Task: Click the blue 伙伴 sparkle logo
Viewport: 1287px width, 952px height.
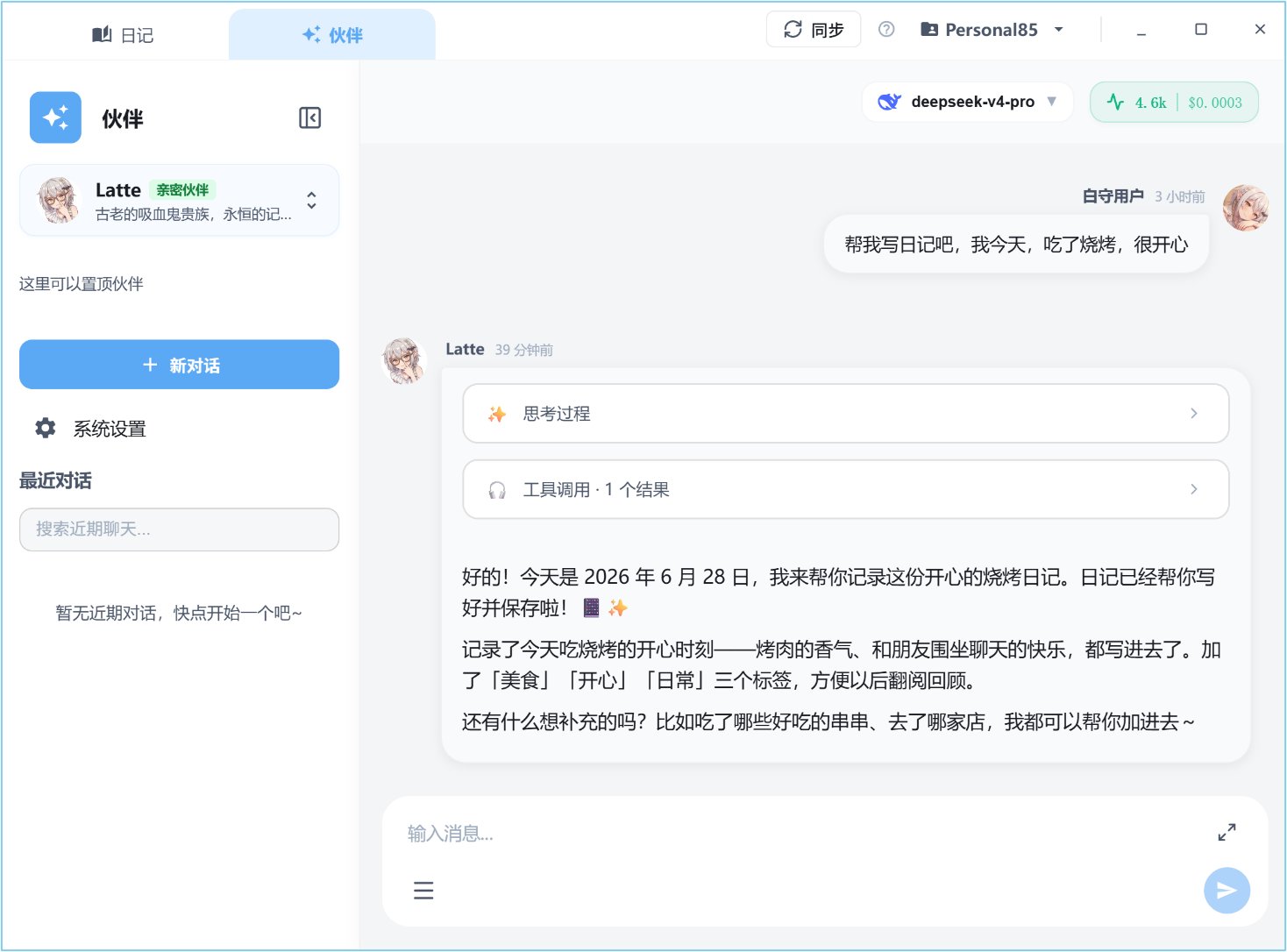Action: [55, 117]
